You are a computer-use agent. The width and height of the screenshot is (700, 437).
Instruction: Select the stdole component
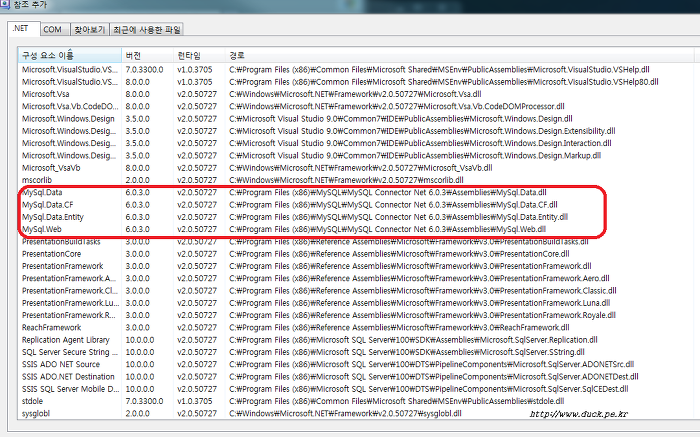[x=32, y=401]
